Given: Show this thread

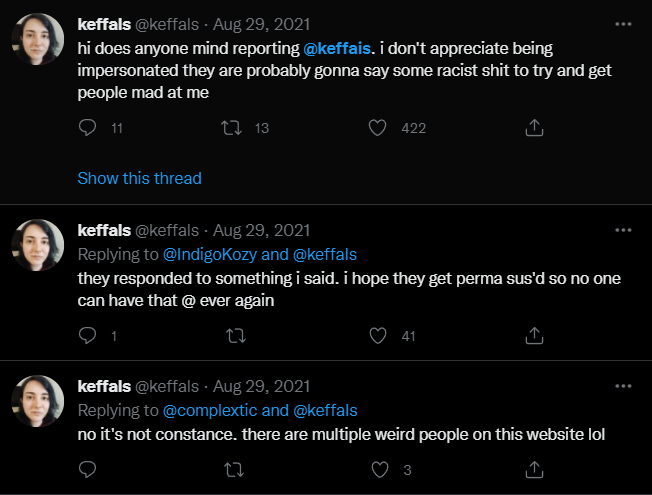Looking at the screenshot, I should [139, 178].
